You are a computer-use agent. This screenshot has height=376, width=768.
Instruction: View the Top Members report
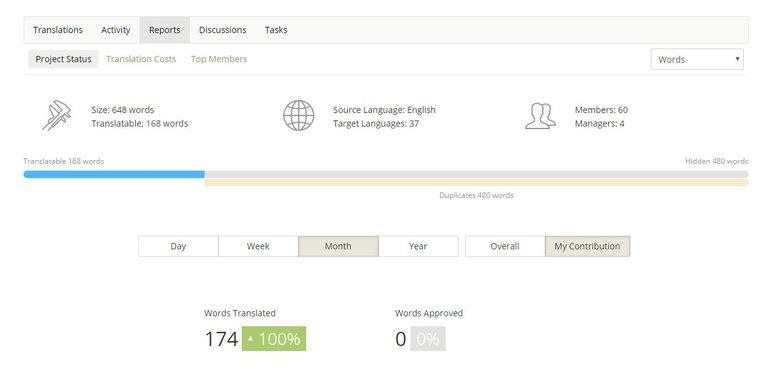[219, 59]
